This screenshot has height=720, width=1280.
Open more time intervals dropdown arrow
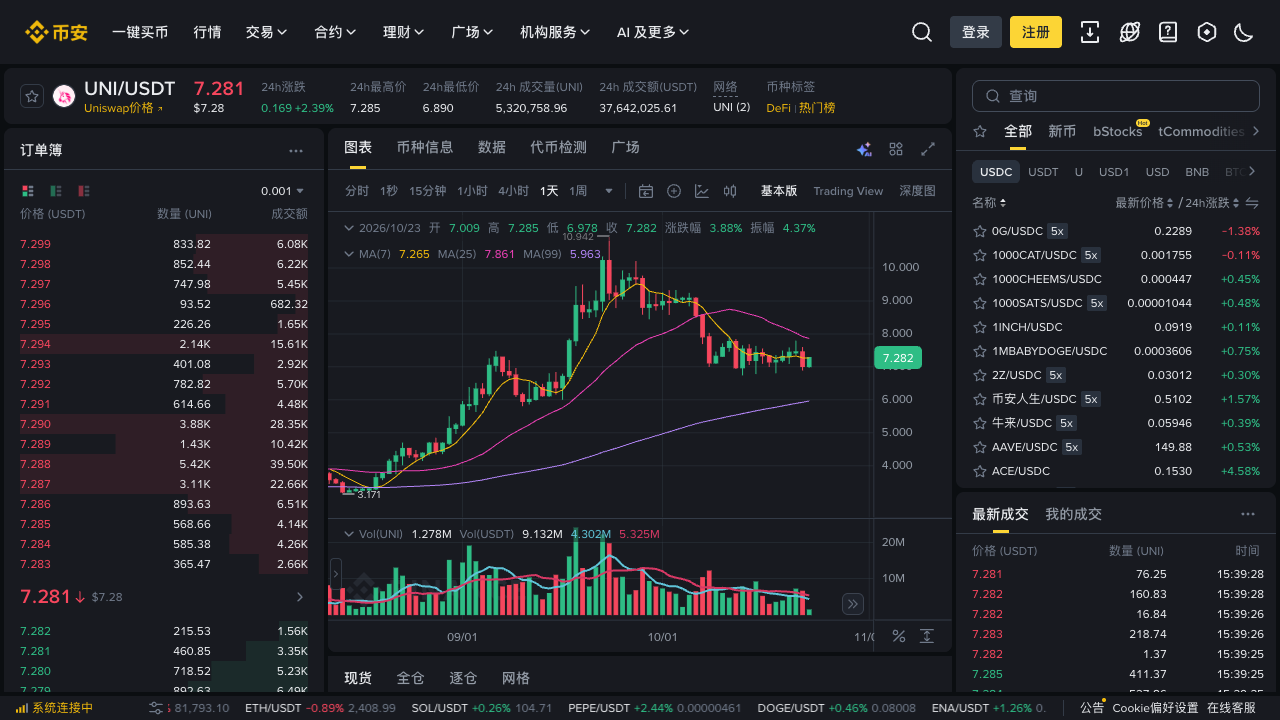(609, 191)
